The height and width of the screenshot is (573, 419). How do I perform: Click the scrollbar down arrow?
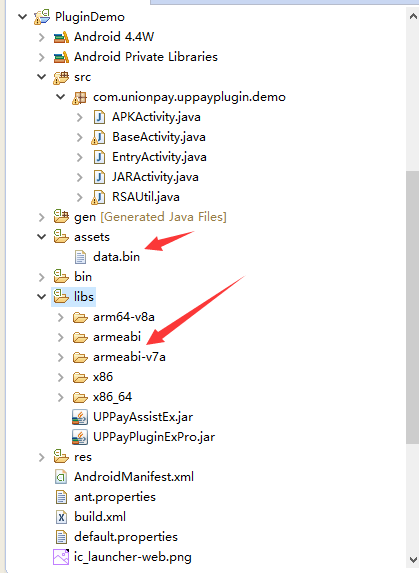413,559
